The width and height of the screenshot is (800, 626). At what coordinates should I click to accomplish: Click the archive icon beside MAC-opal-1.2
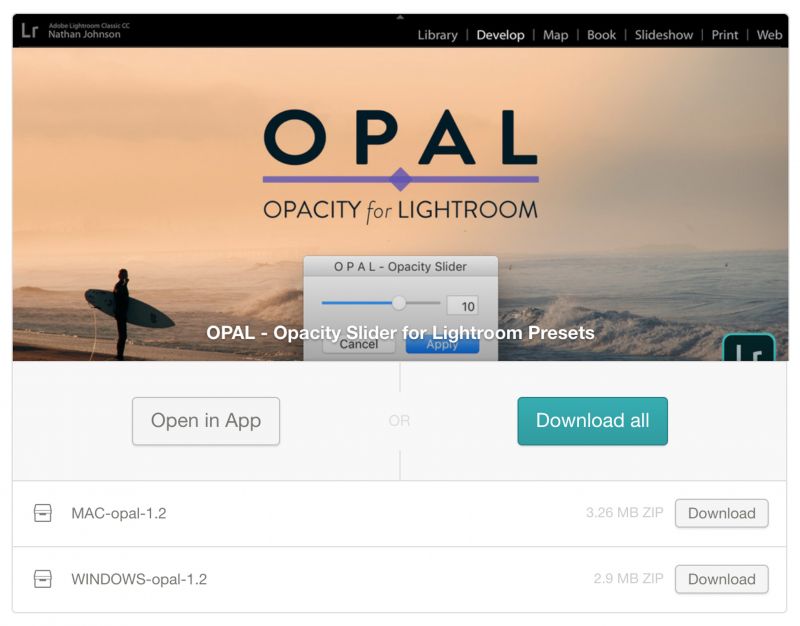click(42, 513)
